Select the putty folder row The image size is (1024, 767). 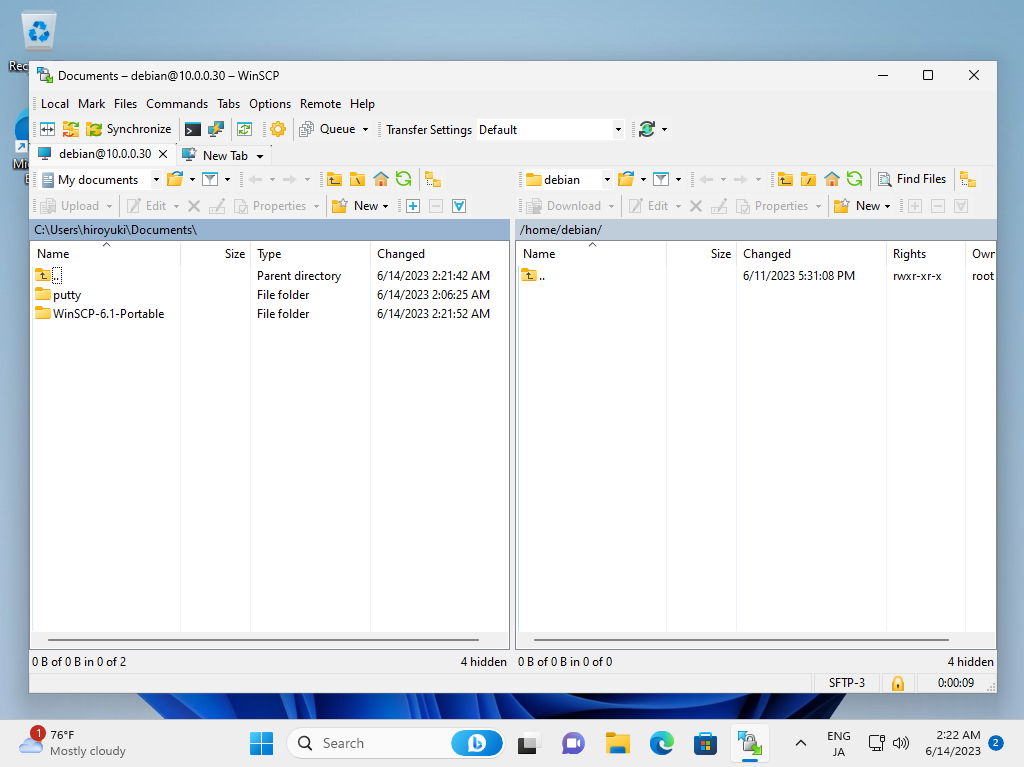(270, 295)
